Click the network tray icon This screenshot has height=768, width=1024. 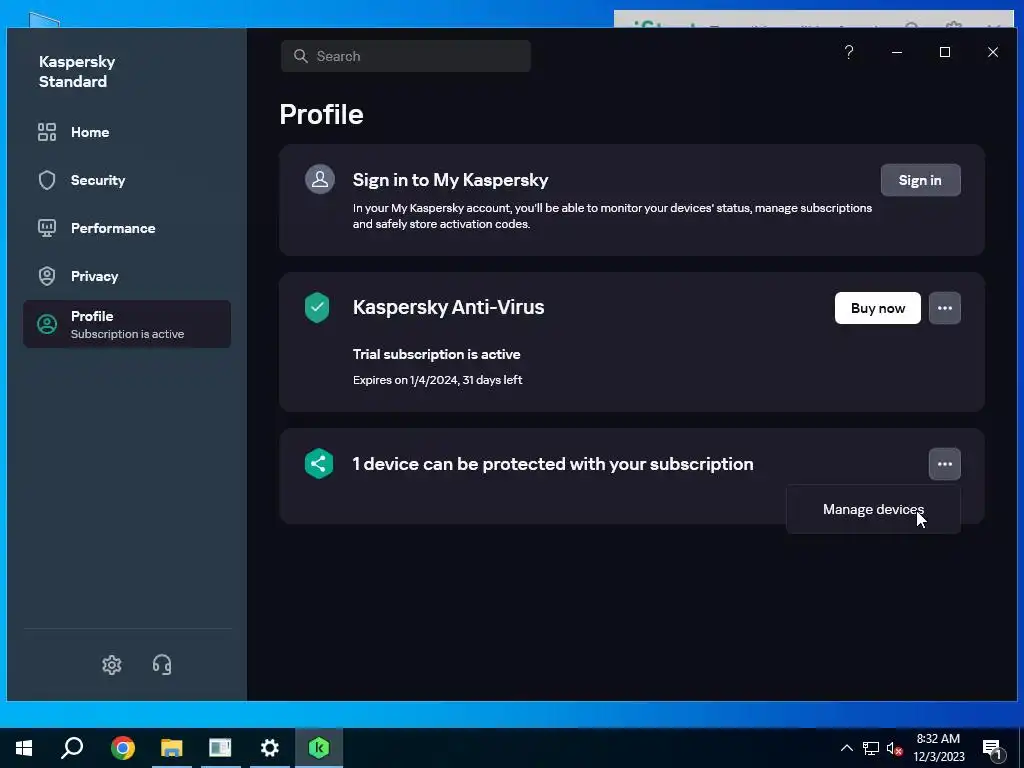click(x=871, y=748)
